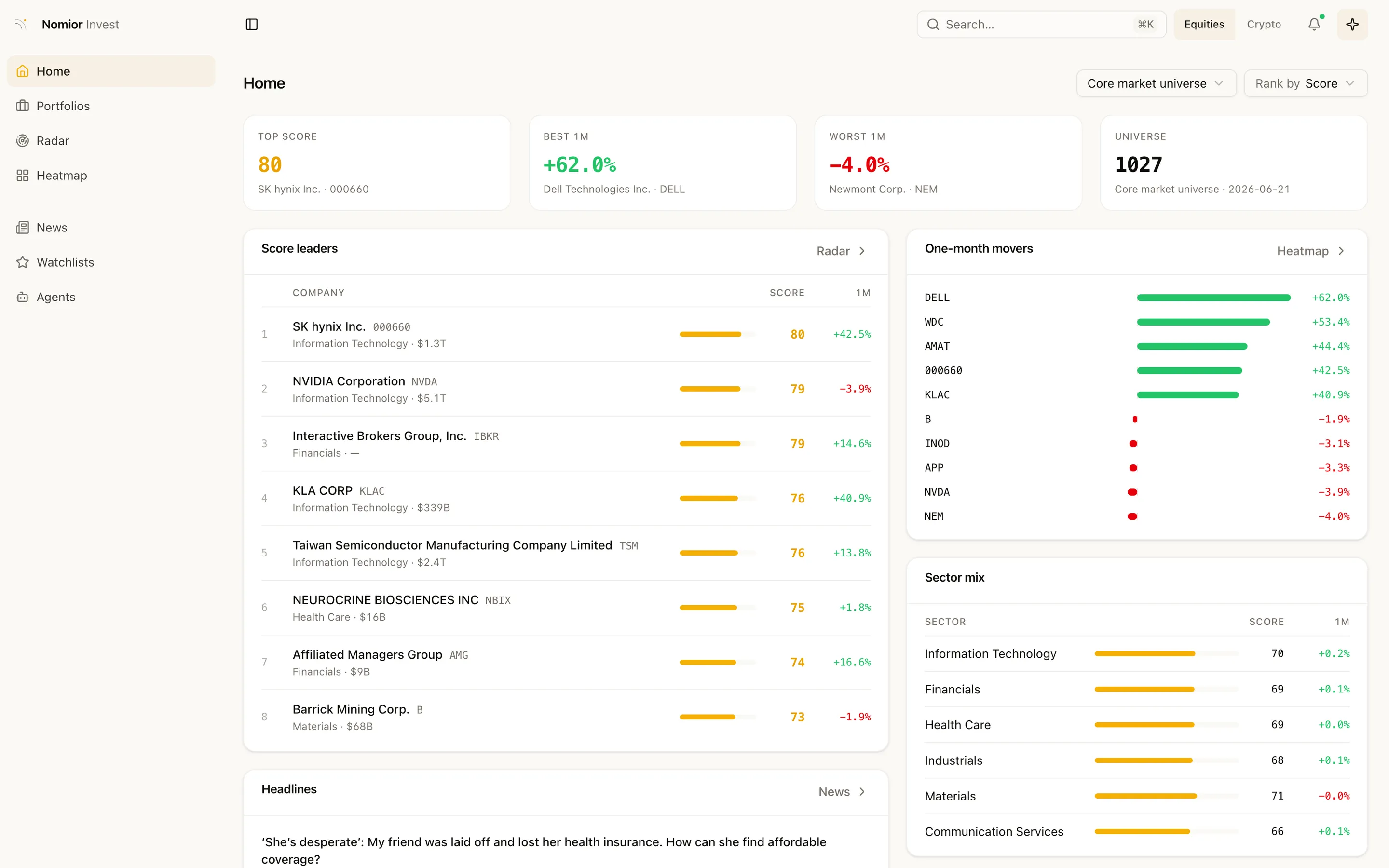Select KLAC in One-month movers
This screenshot has width=1389, height=868.
coord(1137,394)
